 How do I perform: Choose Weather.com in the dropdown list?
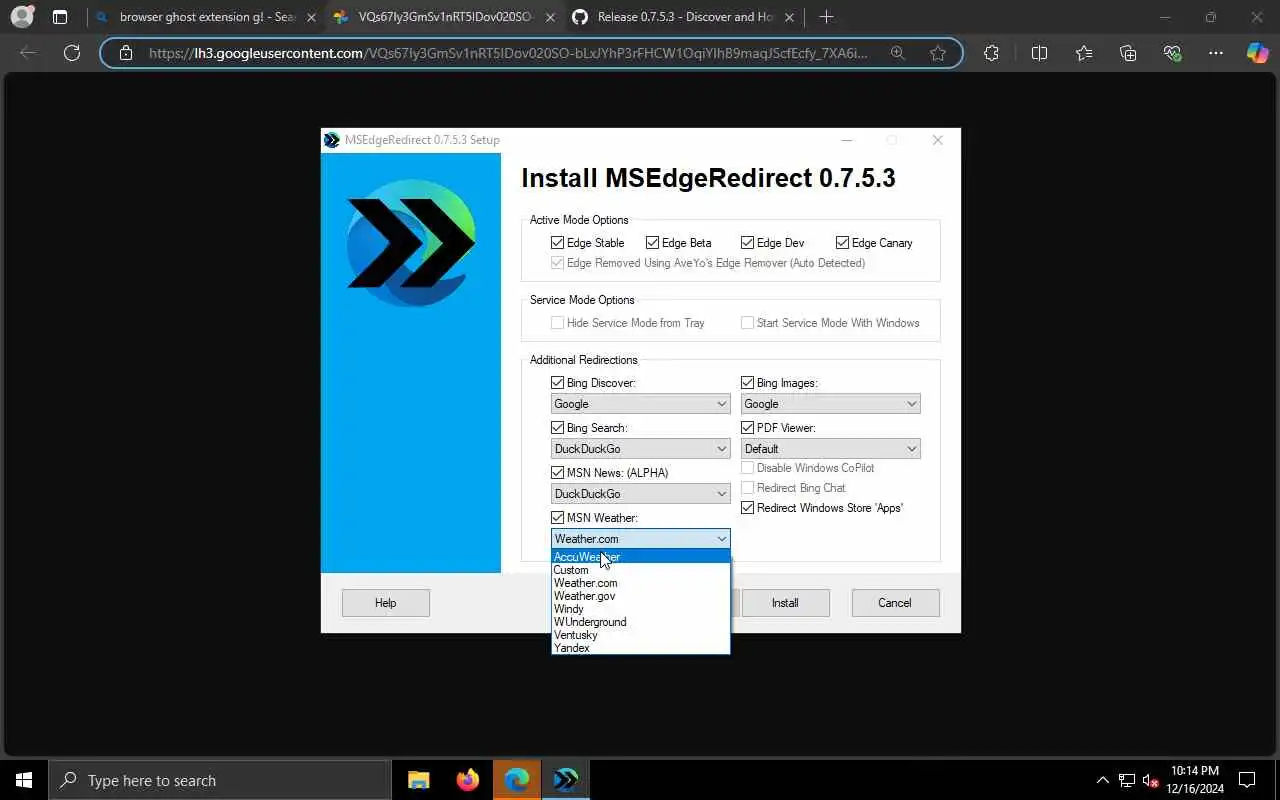[640, 583]
